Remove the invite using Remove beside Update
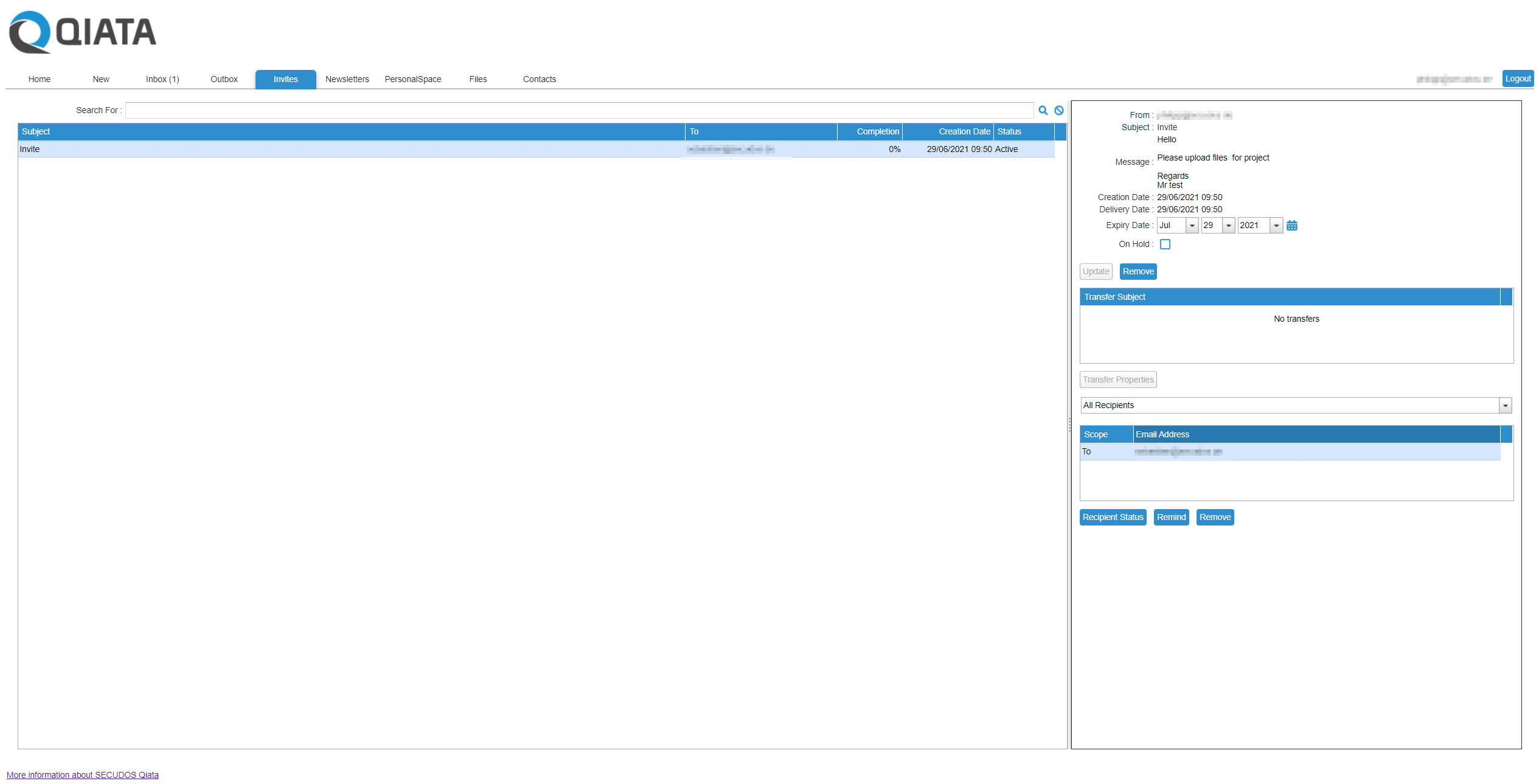The image size is (1539, 784). 1138,271
